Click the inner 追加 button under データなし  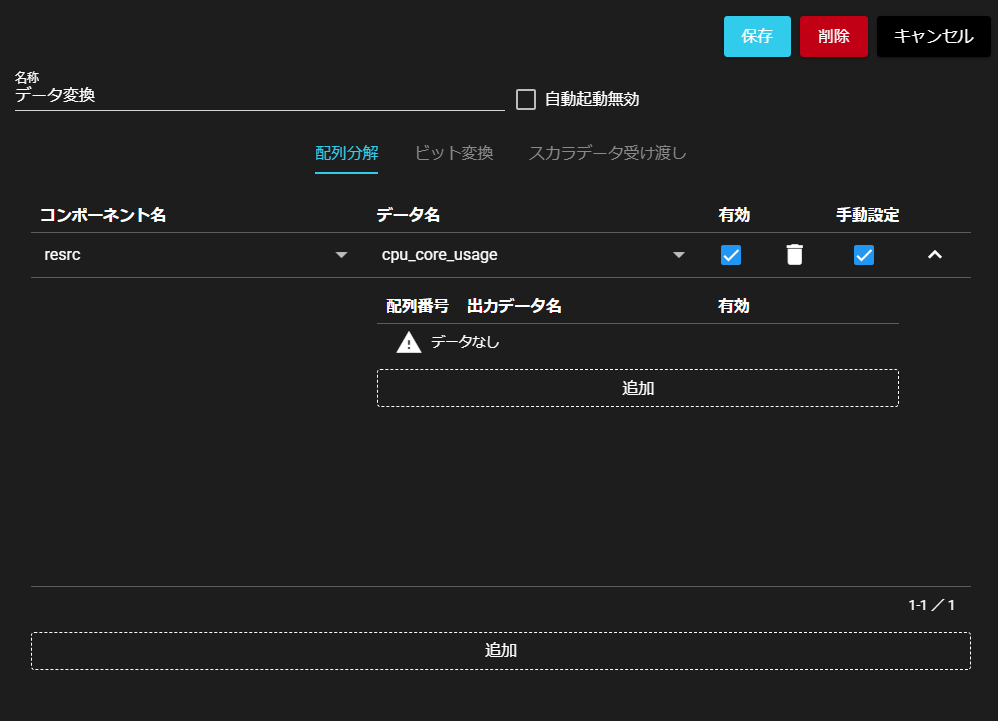pos(637,388)
